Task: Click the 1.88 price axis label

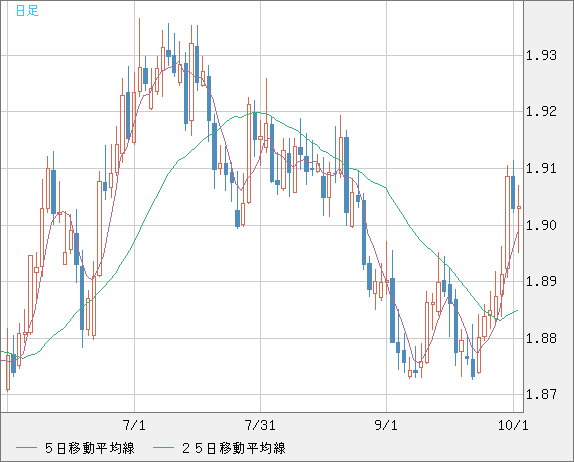Action: click(x=541, y=338)
